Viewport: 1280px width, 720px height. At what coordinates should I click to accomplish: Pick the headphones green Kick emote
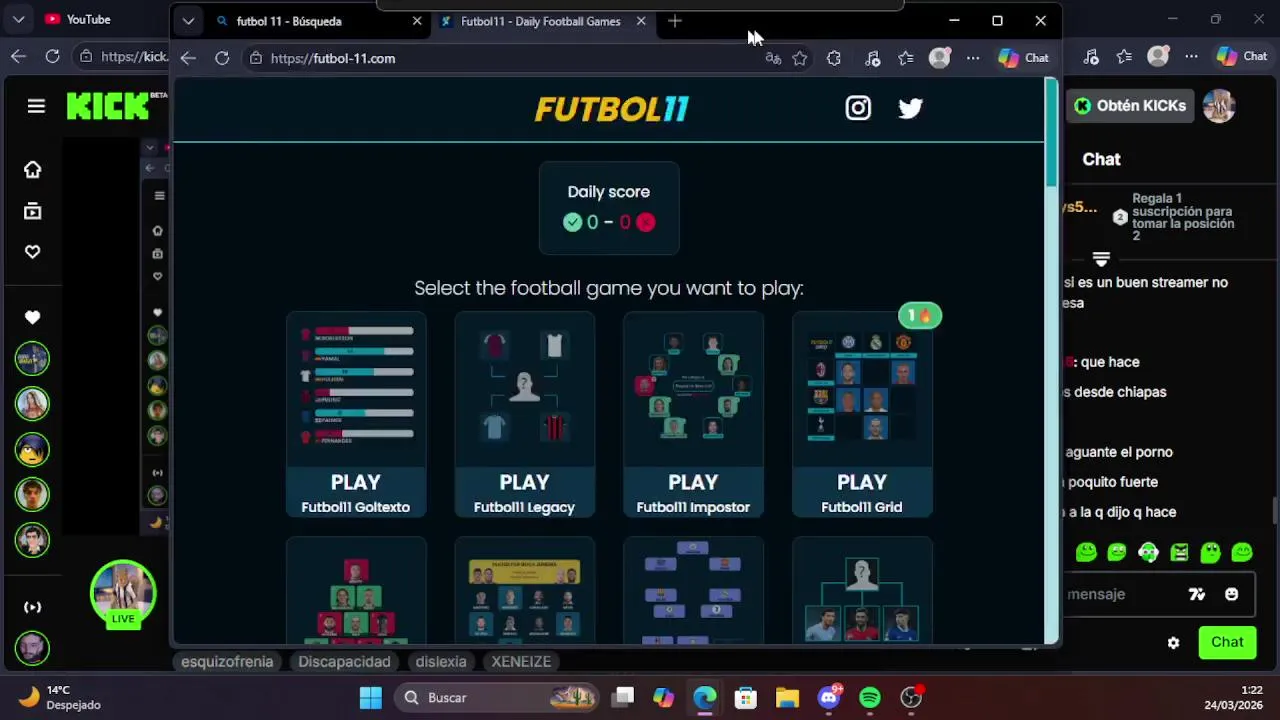click(1148, 552)
